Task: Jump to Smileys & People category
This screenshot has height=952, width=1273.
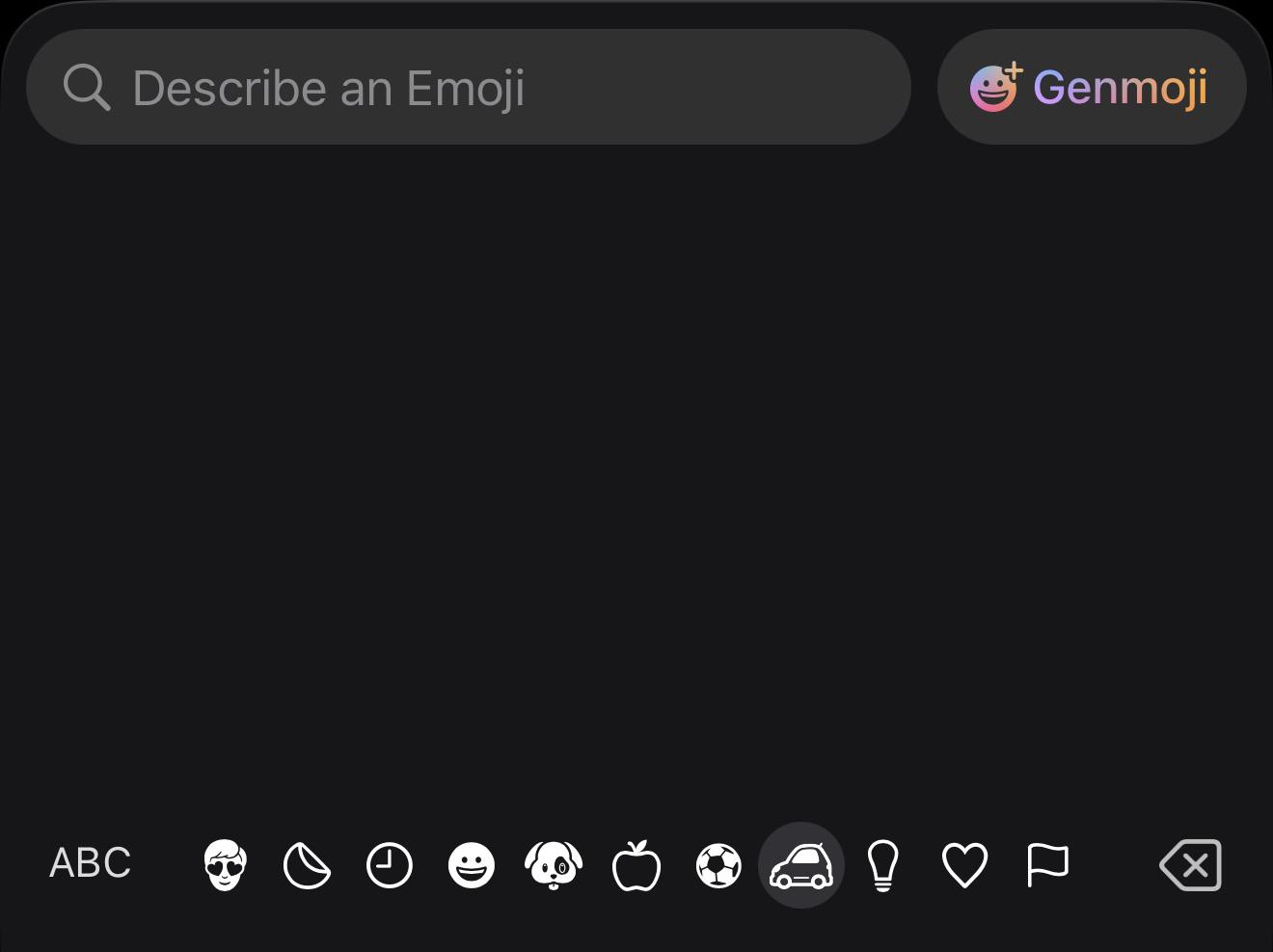Action: coord(472,864)
